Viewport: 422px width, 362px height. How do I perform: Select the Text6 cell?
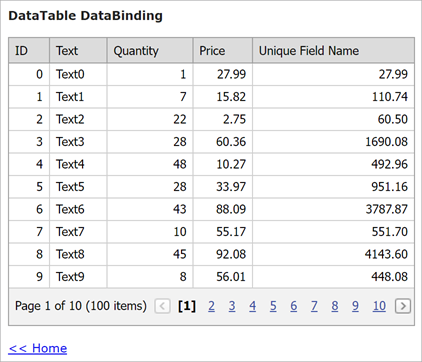click(x=78, y=209)
